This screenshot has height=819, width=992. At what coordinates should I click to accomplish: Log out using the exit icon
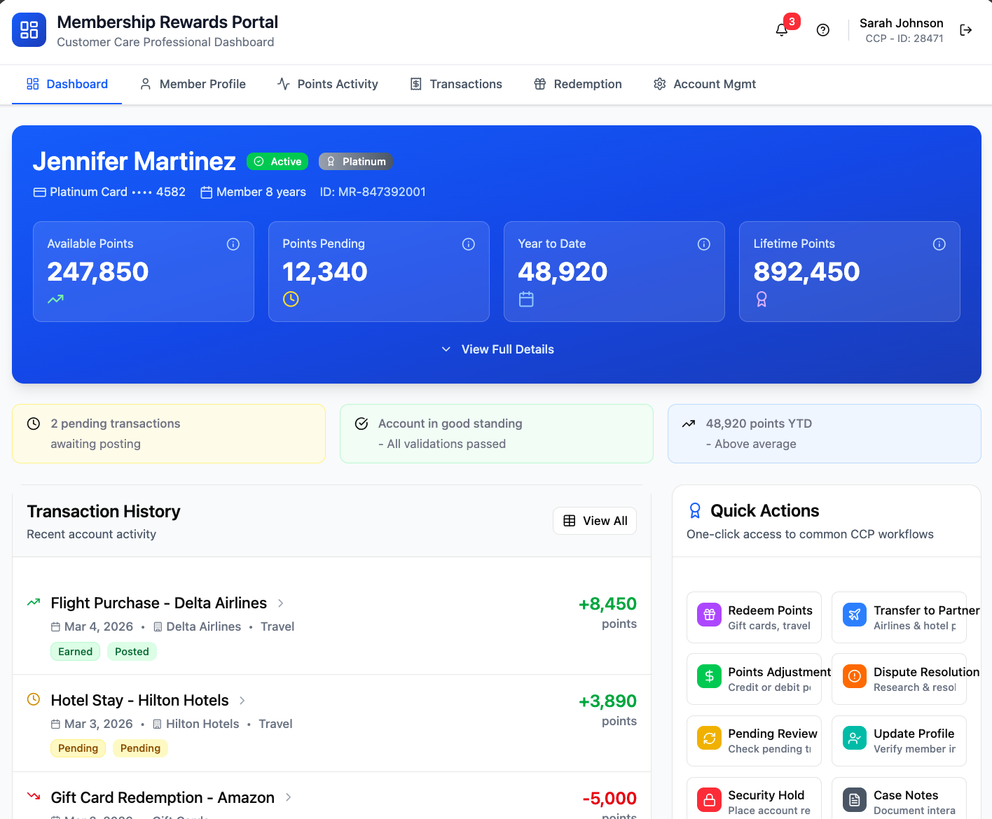click(965, 30)
